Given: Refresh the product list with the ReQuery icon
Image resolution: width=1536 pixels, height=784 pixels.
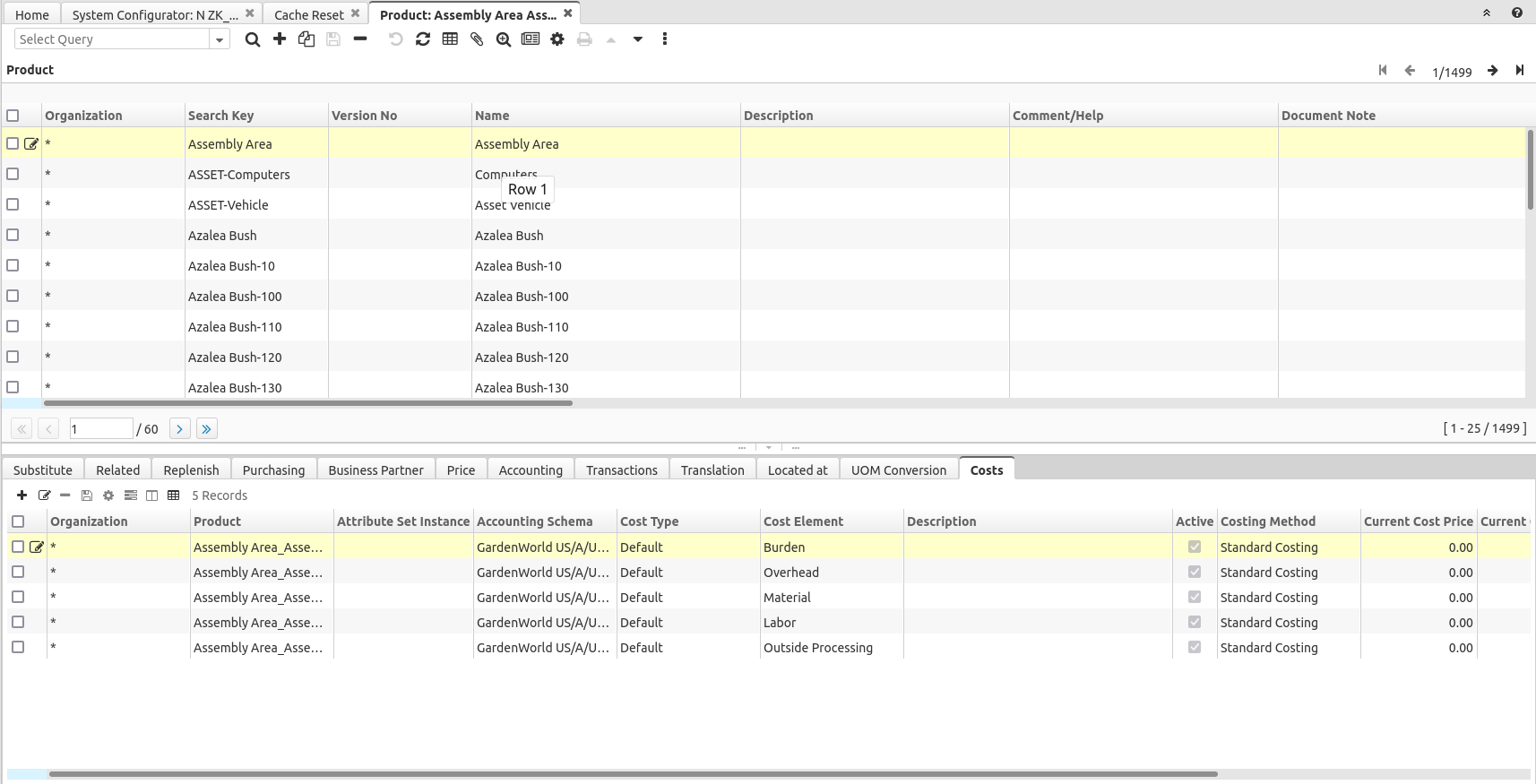Looking at the screenshot, I should pos(423,39).
